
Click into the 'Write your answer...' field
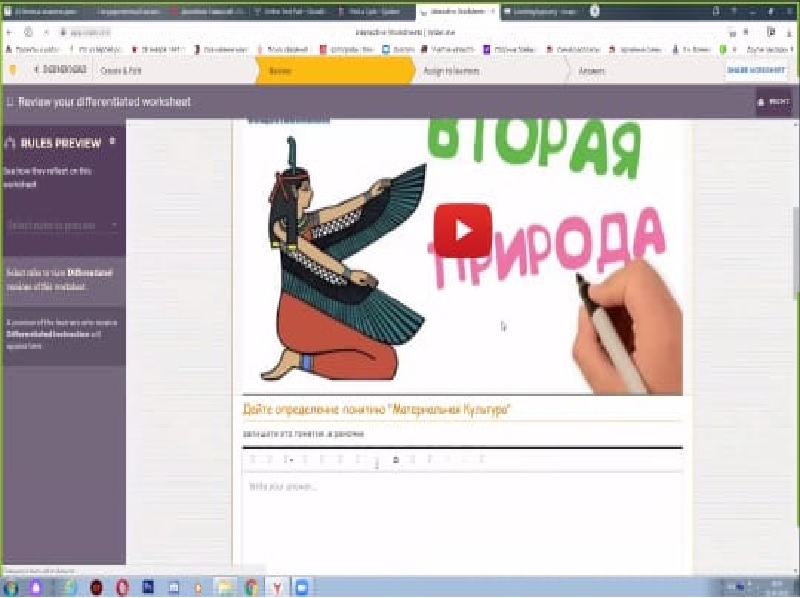coord(462,520)
